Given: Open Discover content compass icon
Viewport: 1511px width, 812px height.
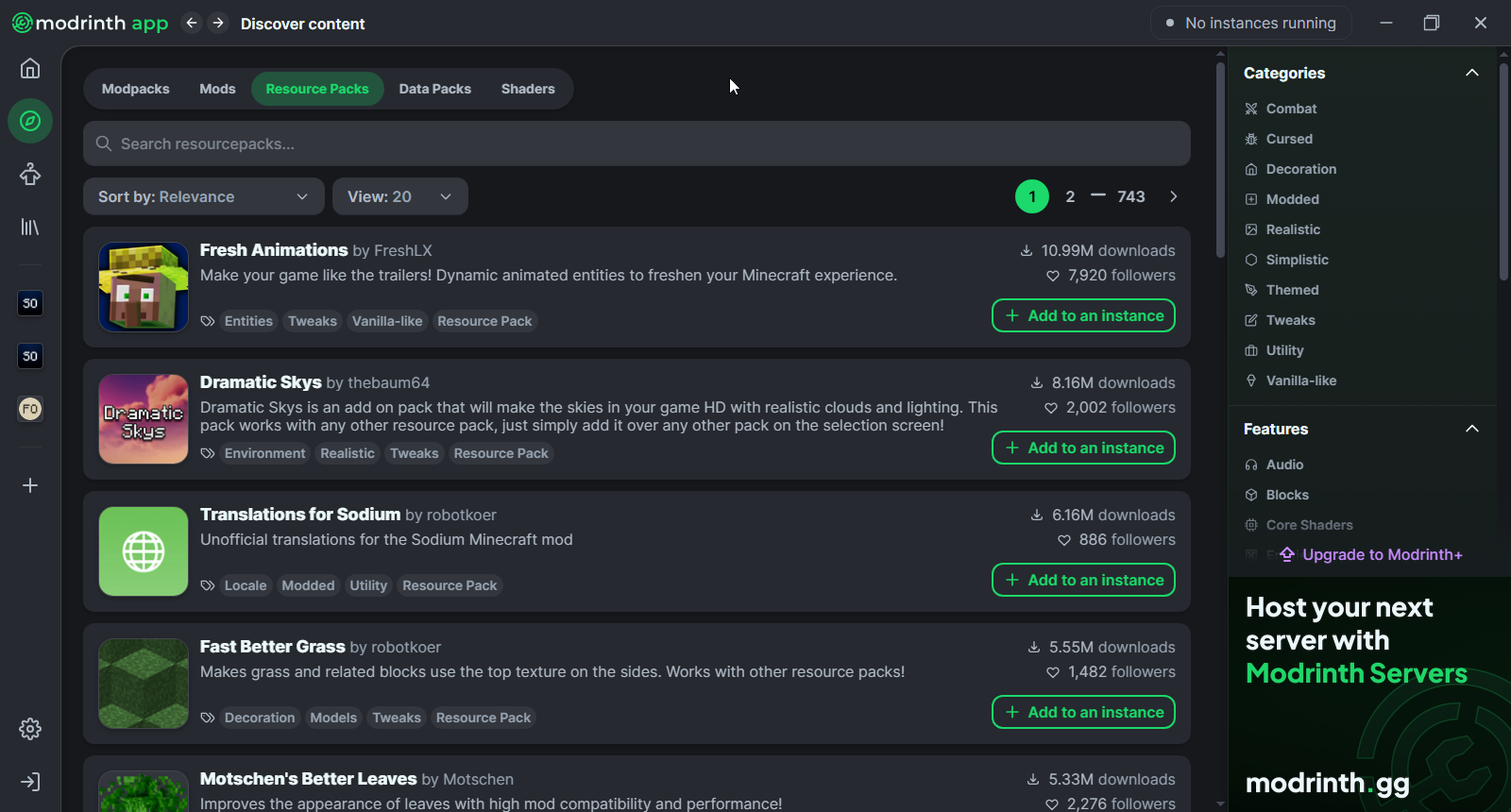Looking at the screenshot, I should (30, 121).
